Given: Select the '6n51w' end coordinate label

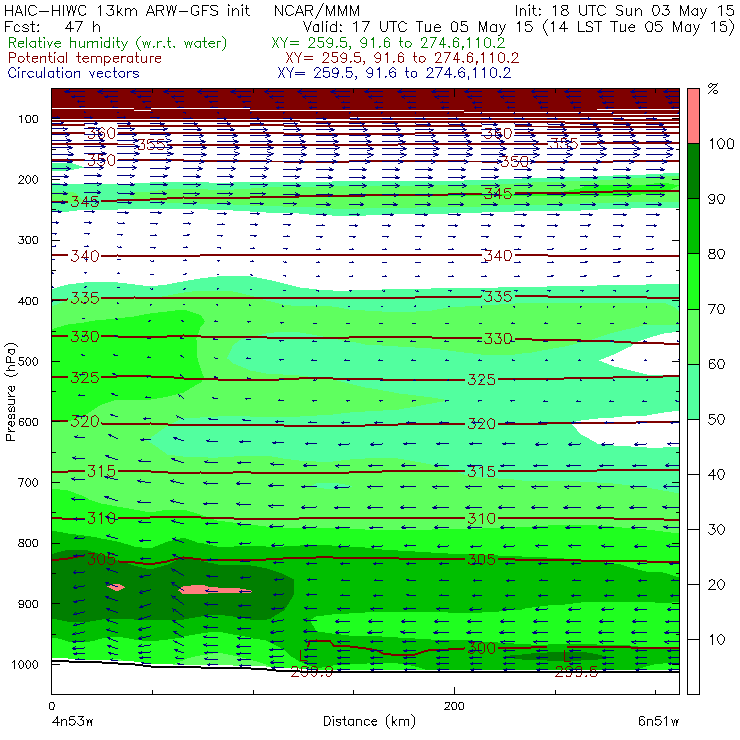Looking at the screenshot, I should pyautogui.click(x=658, y=722).
